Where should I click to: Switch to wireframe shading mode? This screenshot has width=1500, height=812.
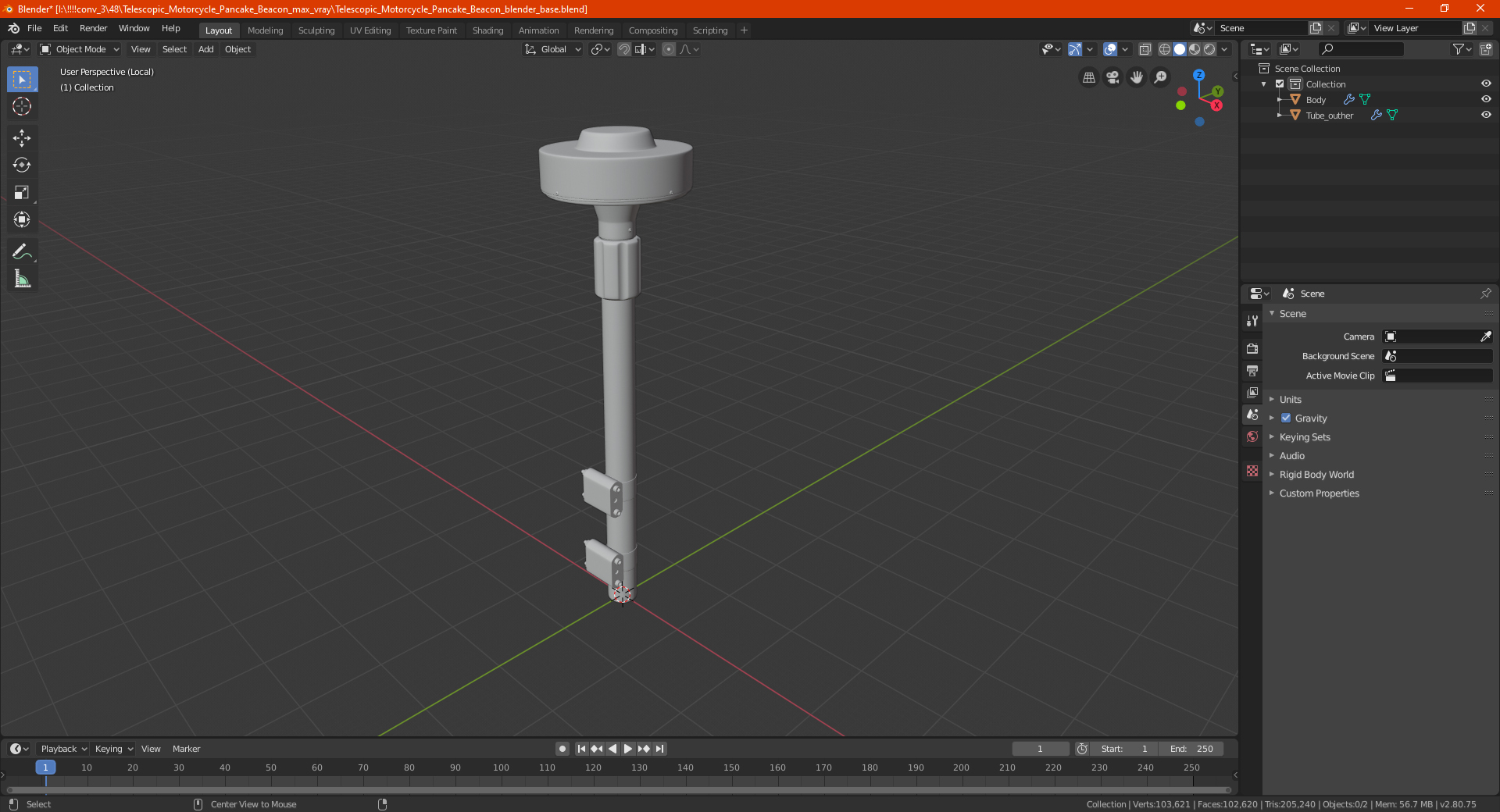coord(1164,49)
